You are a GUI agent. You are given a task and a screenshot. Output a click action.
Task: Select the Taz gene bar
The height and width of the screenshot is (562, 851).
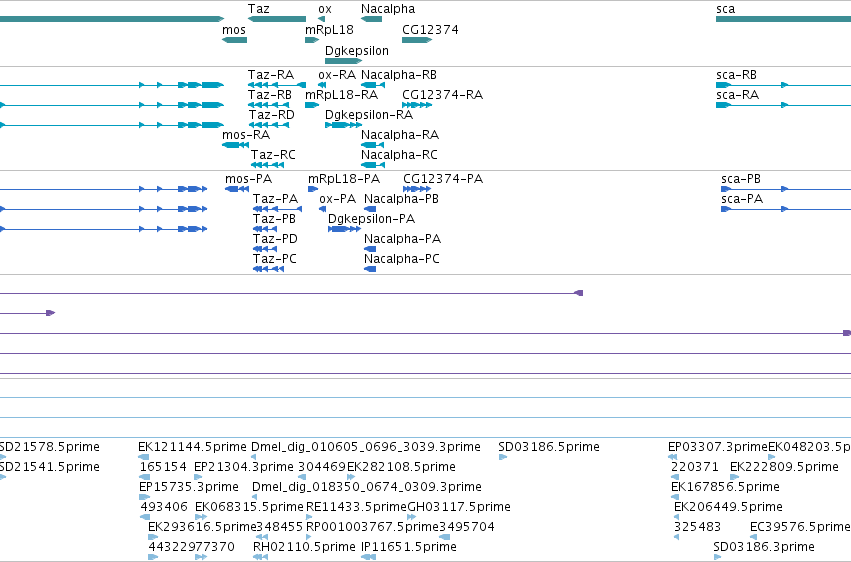click(x=277, y=19)
